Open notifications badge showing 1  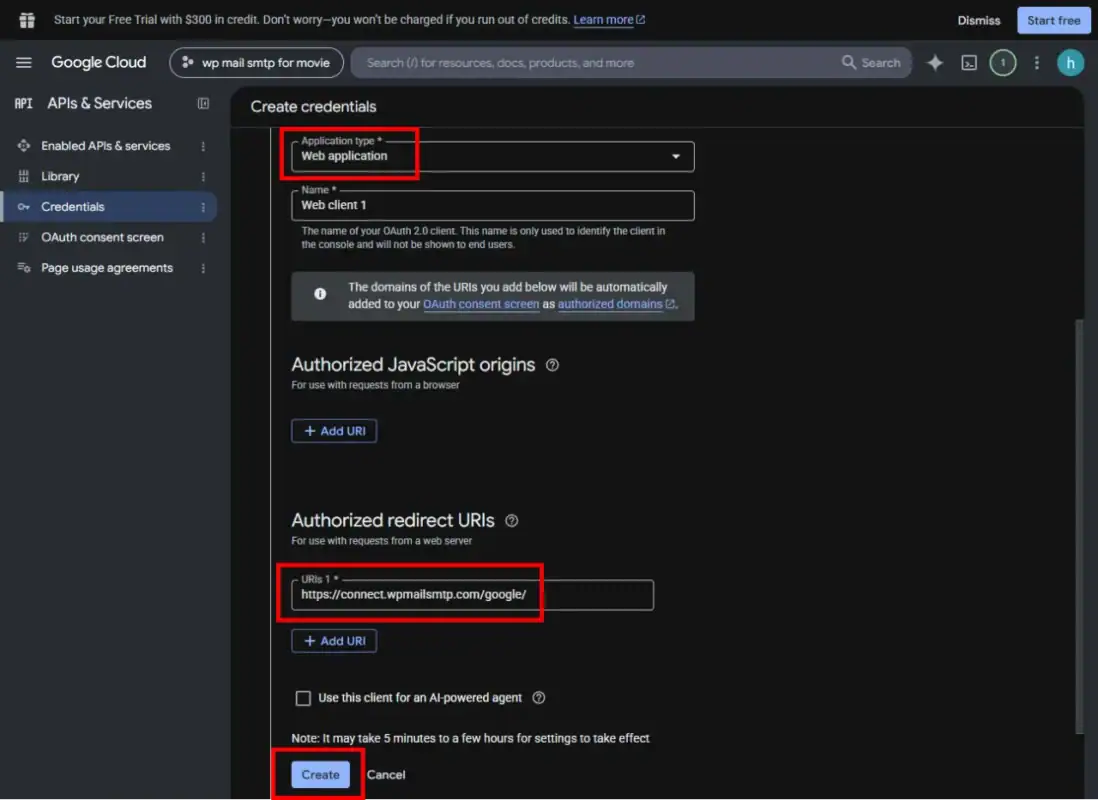point(1002,63)
